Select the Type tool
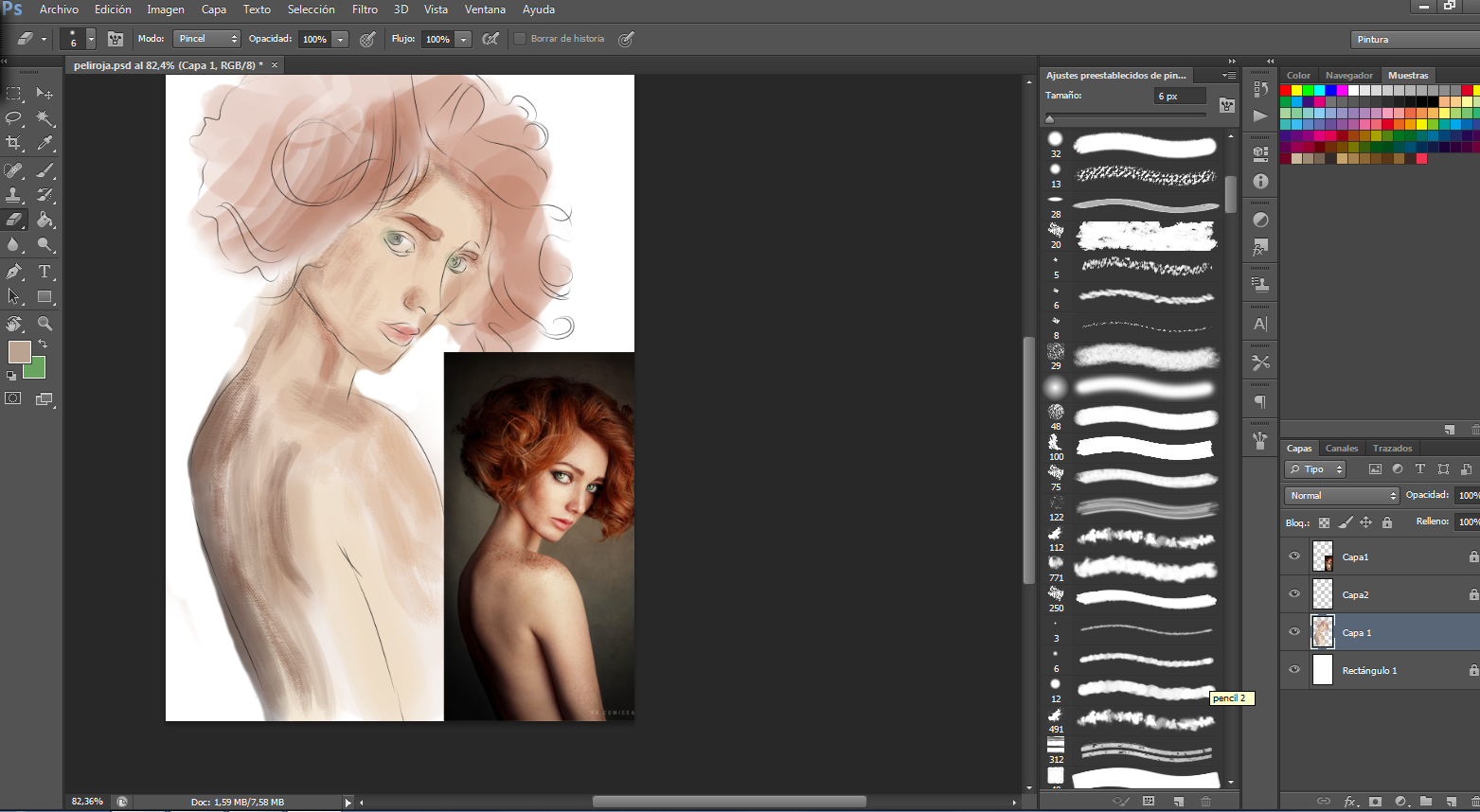The image size is (1480, 812). click(x=45, y=272)
